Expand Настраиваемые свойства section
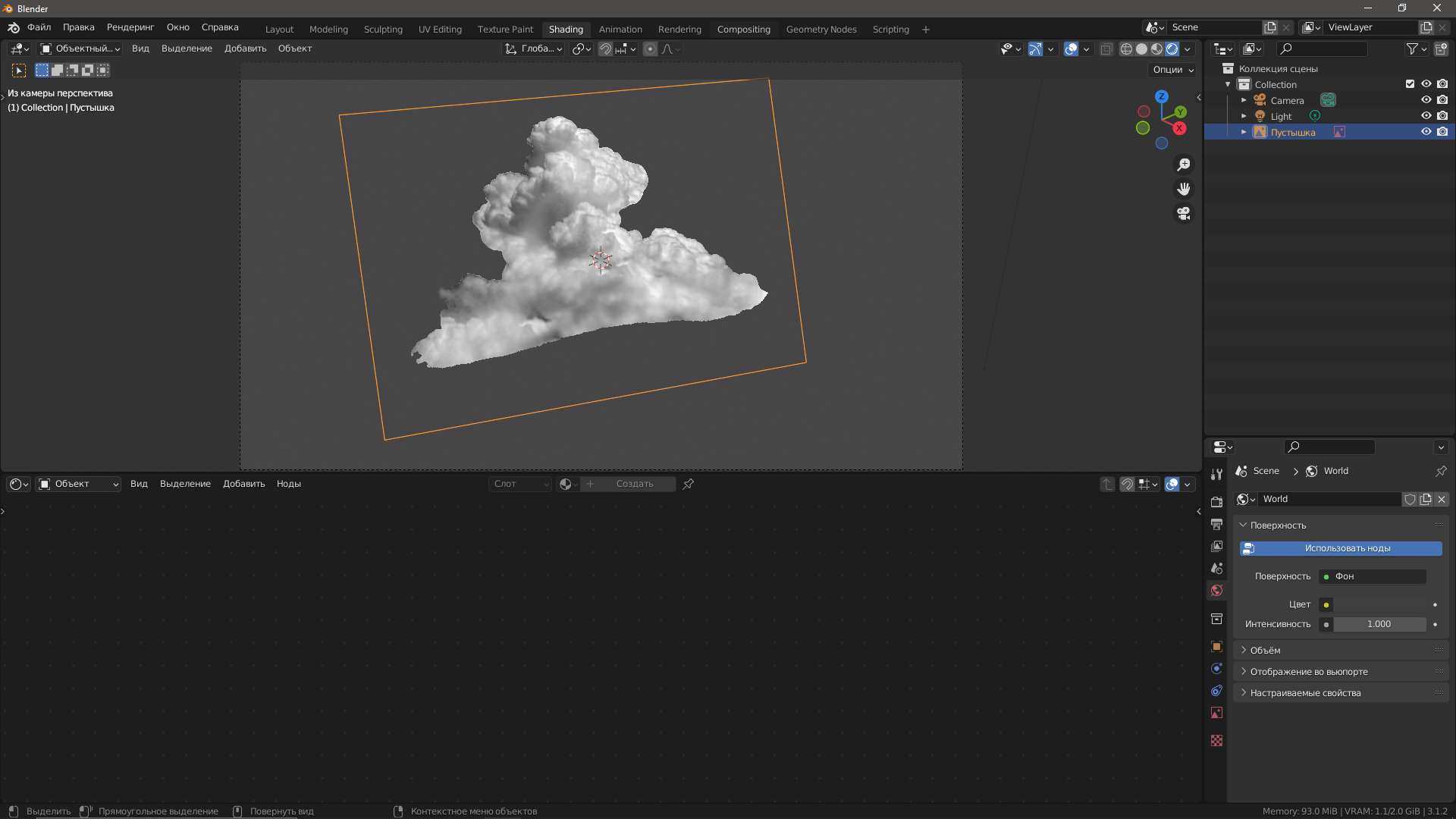Viewport: 1456px width, 819px height. pyautogui.click(x=1304, y=693)
